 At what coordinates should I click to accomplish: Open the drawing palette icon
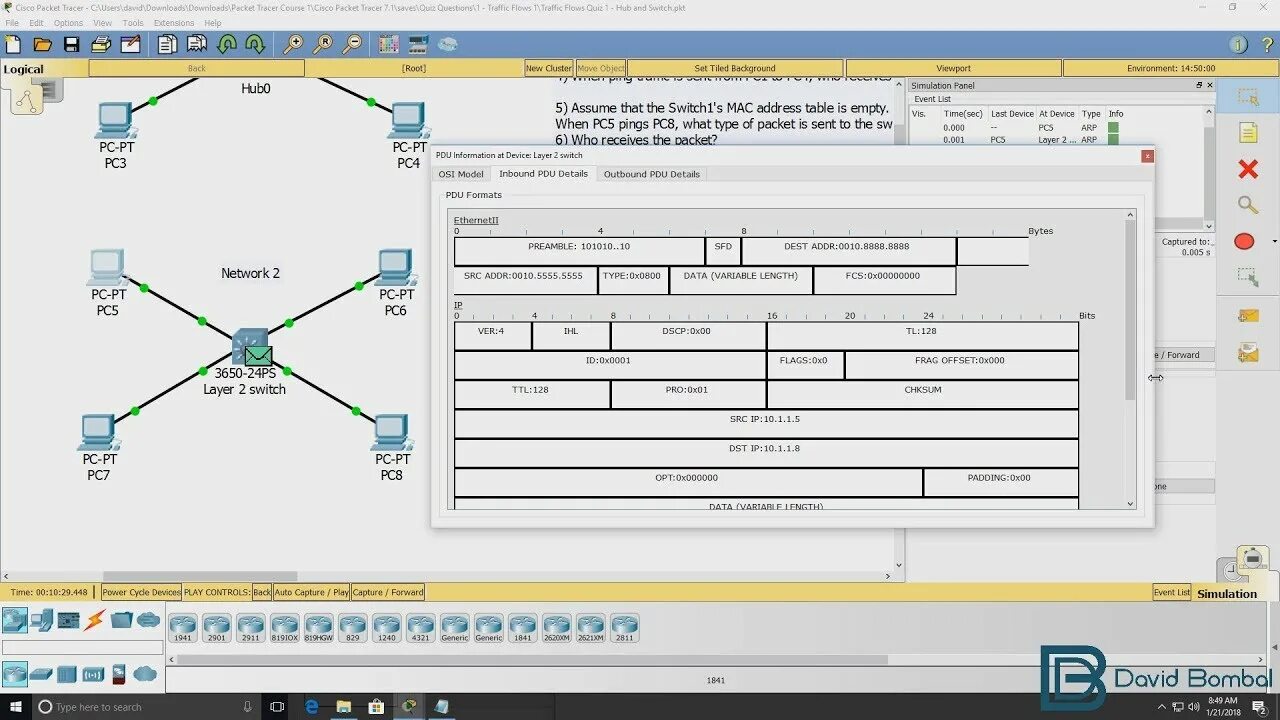pos(389,44)
